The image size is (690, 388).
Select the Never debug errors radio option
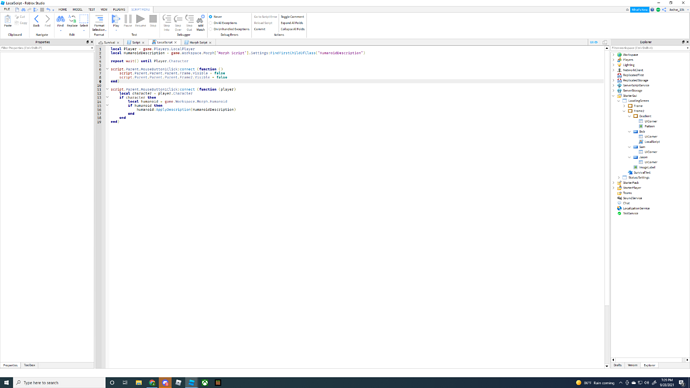(216, 17)
